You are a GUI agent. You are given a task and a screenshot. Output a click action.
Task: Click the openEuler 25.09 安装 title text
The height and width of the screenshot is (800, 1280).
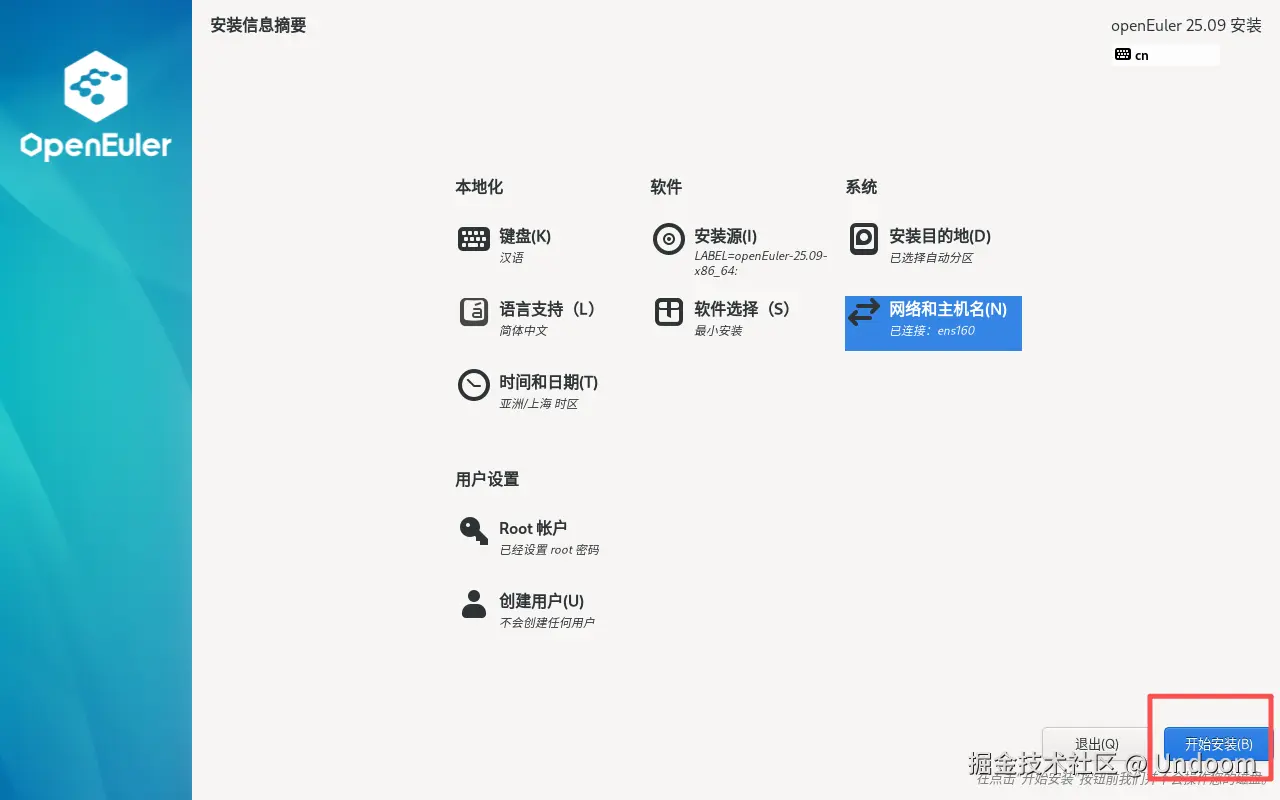(x=1186, y=26)
